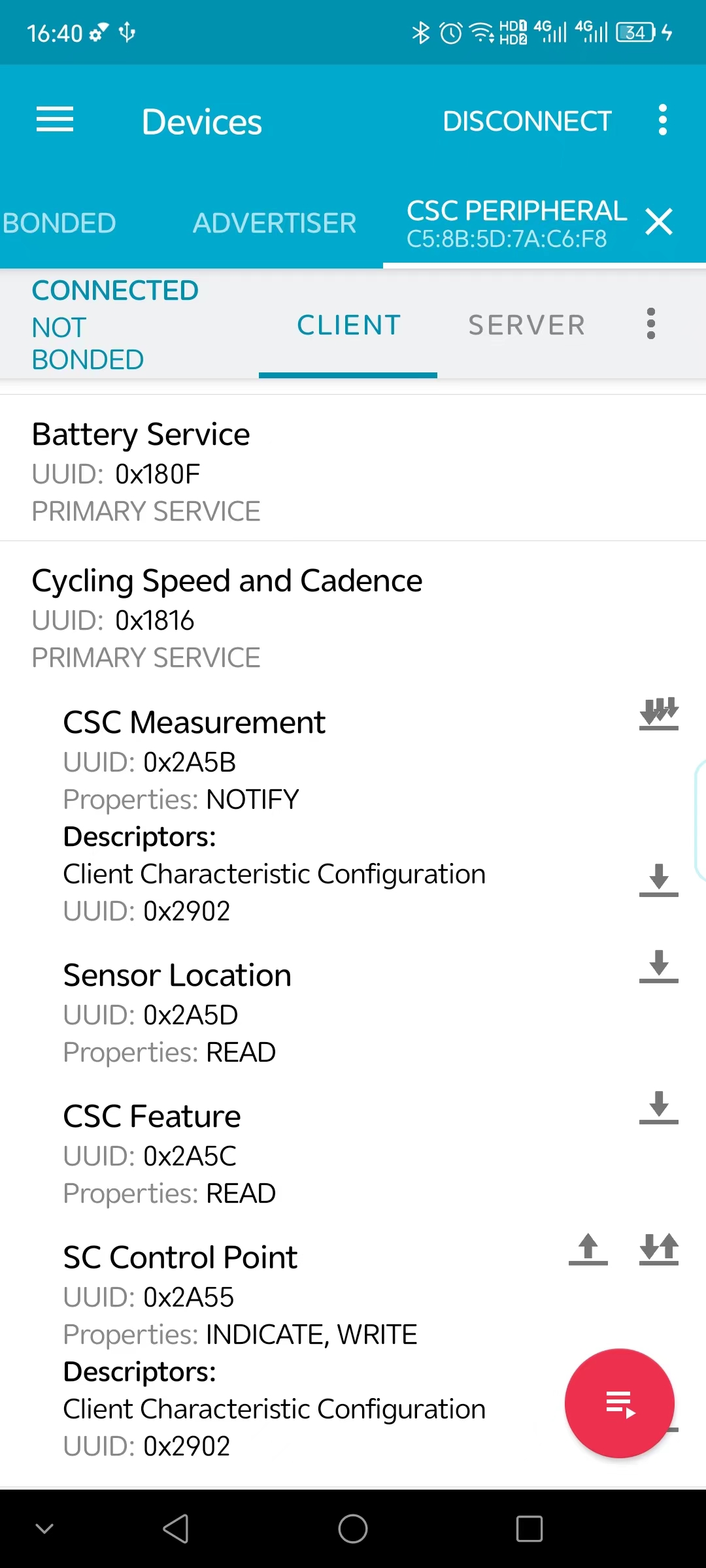706x1568 pixels.
Task: Open the BONDED devices tab
Action: [59, 223]
